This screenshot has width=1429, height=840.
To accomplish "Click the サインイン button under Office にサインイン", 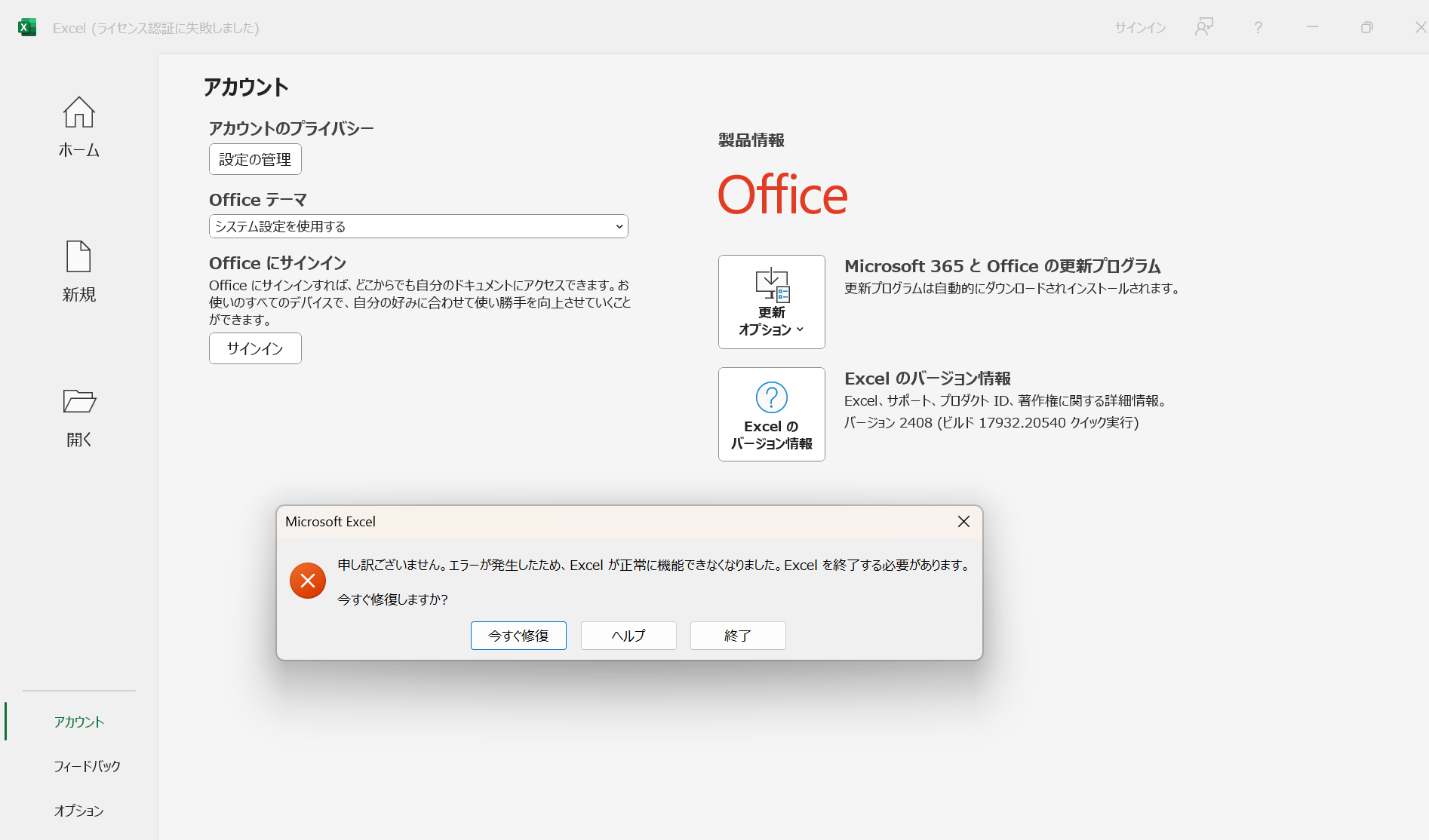I will [254, 348].
